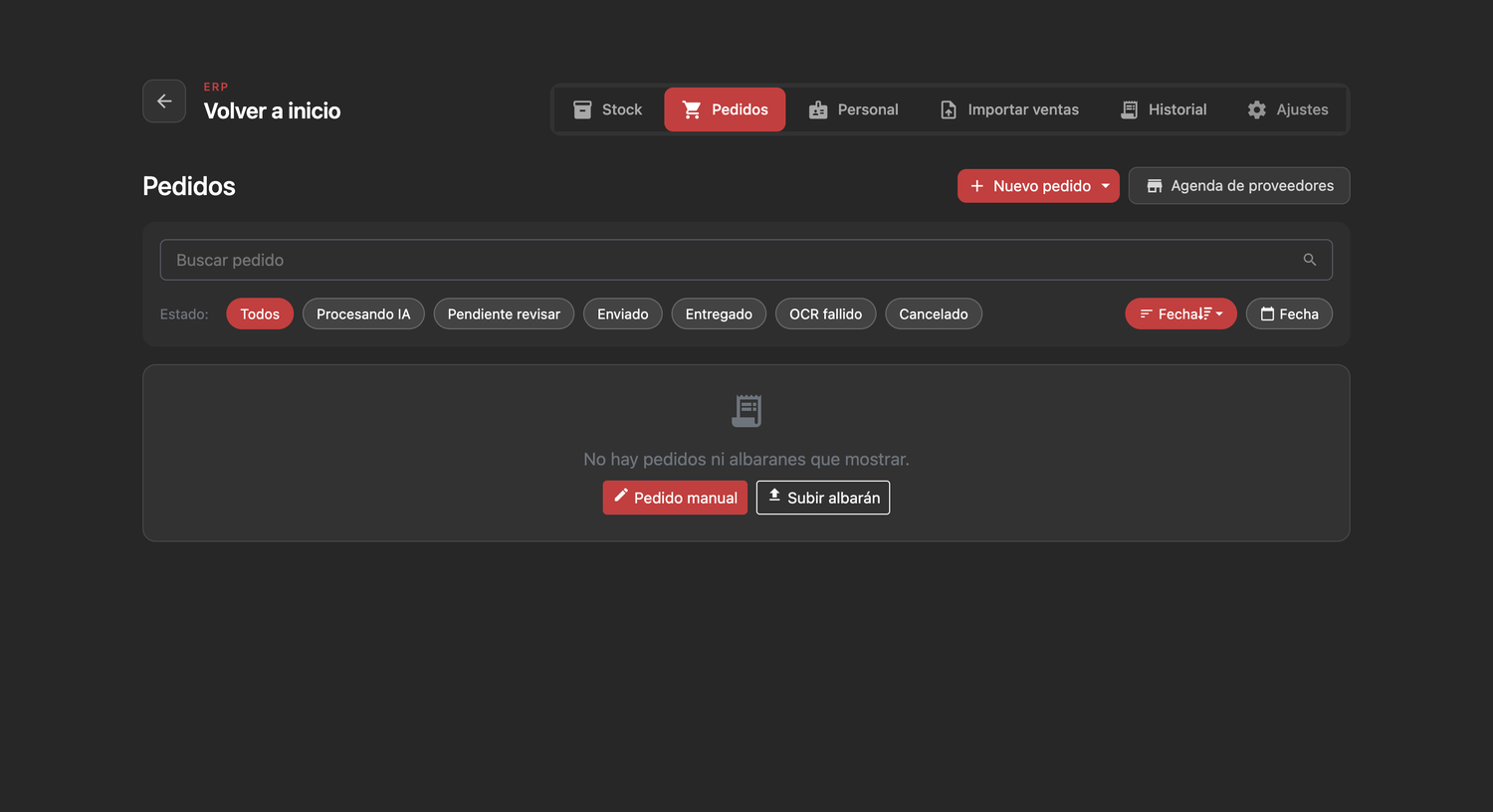Click the back arrow button
Viewport: 1493px width, 812px height.
tap(164, 101)
